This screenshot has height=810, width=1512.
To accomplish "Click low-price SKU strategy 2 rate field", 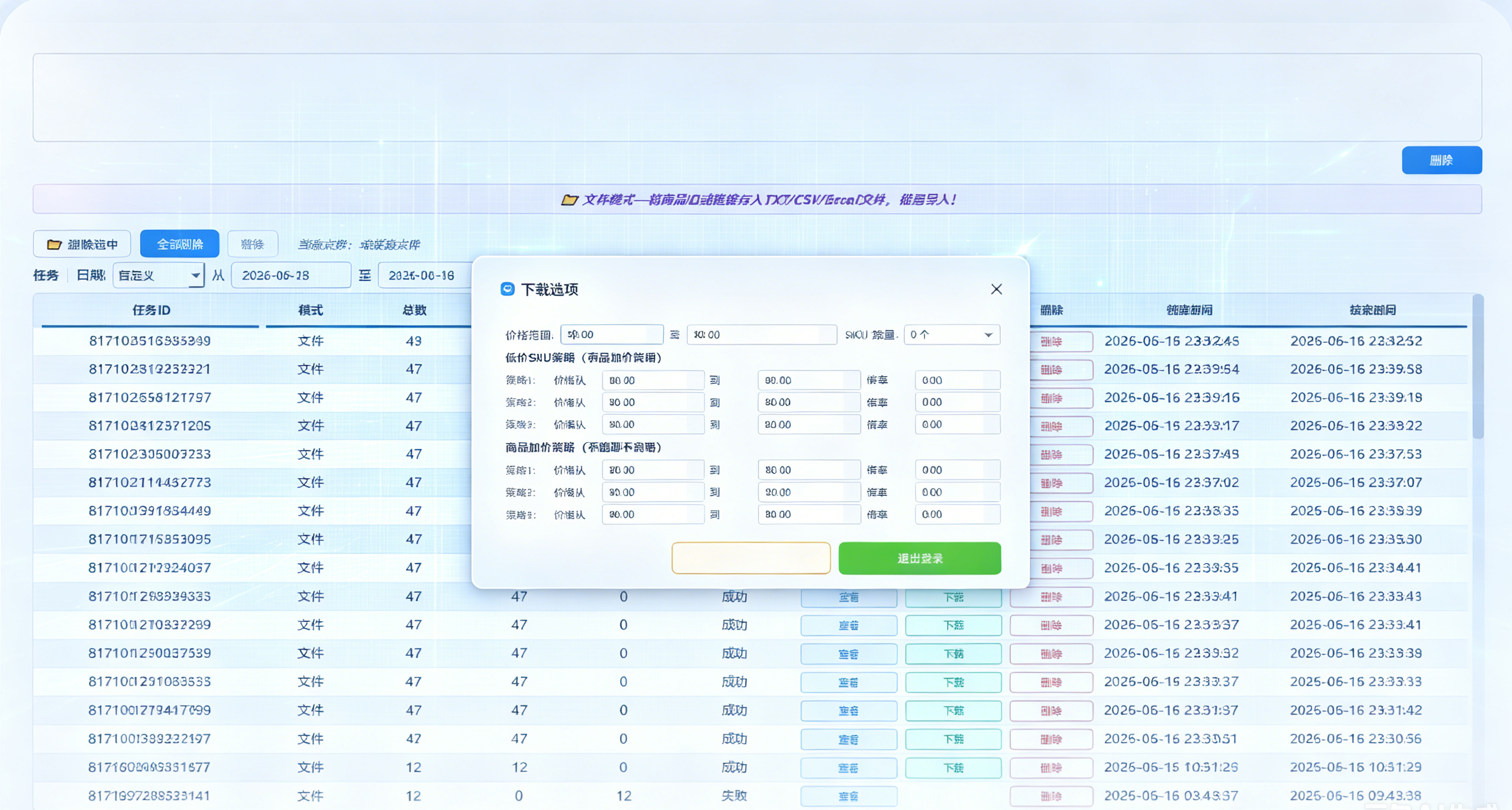I will (x=958, y=402).
